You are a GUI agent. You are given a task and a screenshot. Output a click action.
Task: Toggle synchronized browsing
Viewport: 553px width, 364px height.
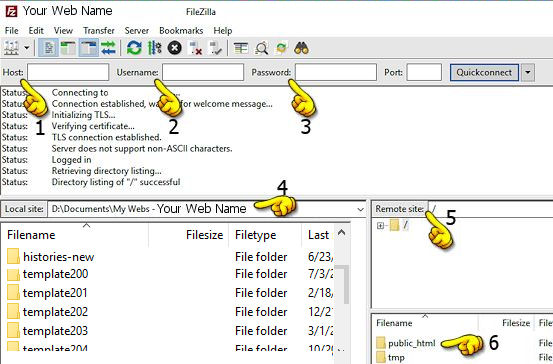coord(281,48)
